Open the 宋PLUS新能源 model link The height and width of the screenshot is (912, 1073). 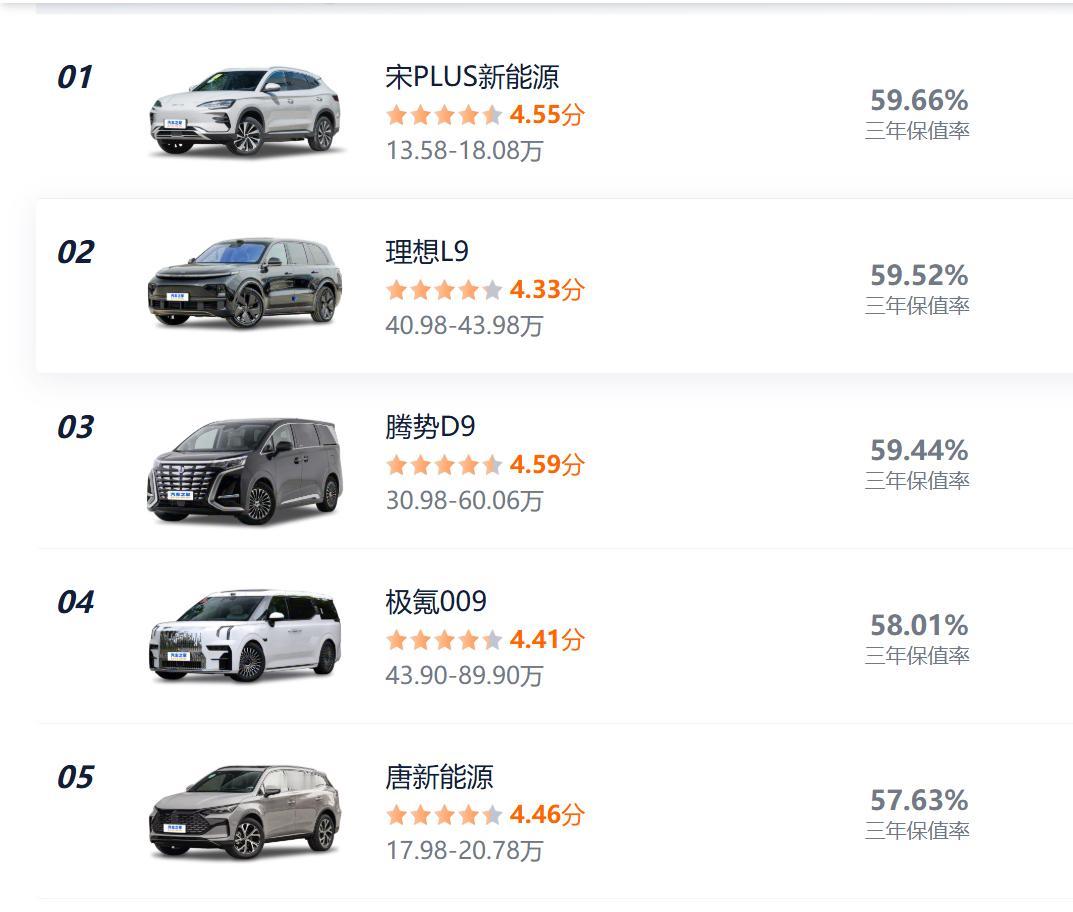click(472, 77)
